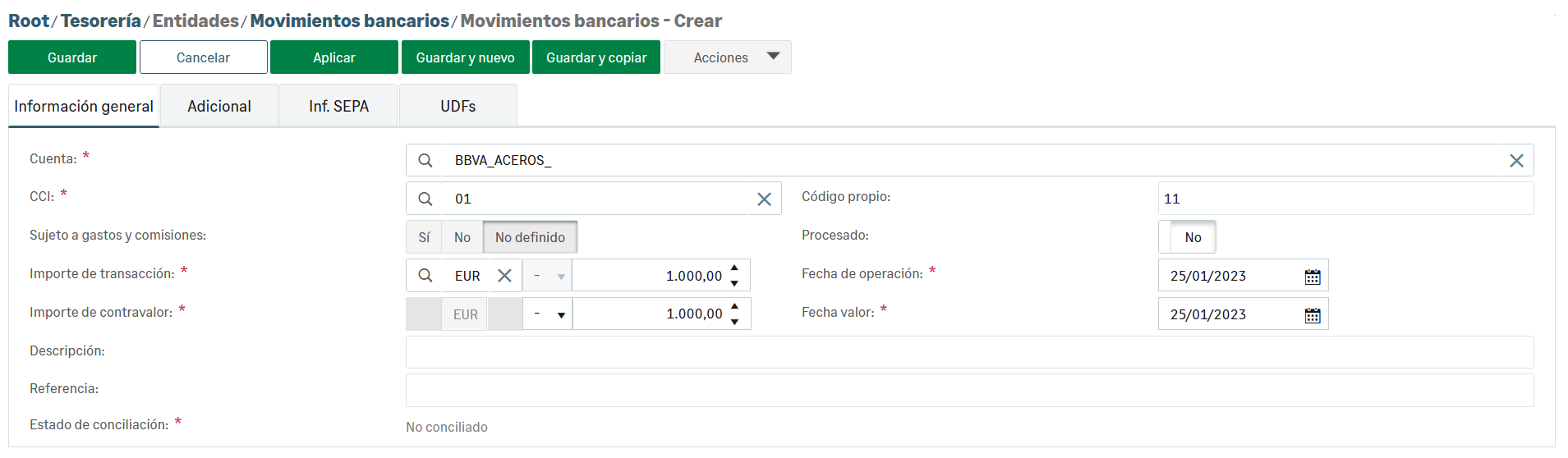Viewport: 1568px width, 458px height.
Task: Open the Inf. SEPA tab
Action: pyautogui.click(x=338, y=106)
